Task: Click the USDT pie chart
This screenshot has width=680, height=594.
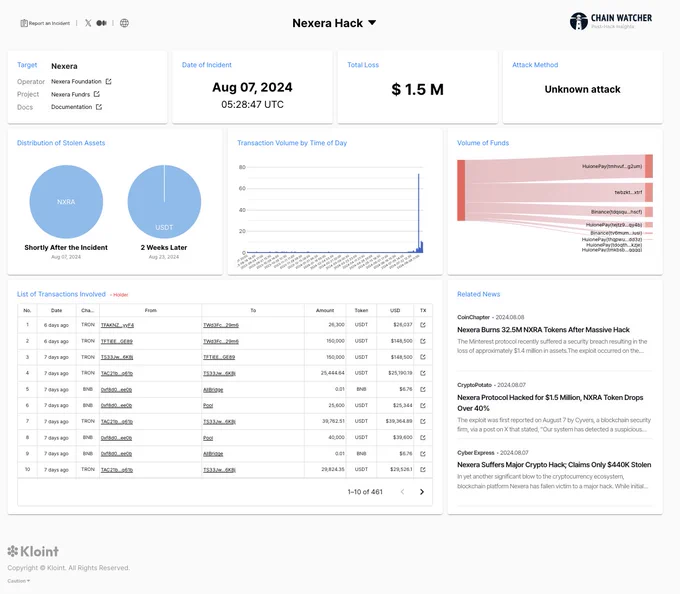Action: (x=164, y=202)
